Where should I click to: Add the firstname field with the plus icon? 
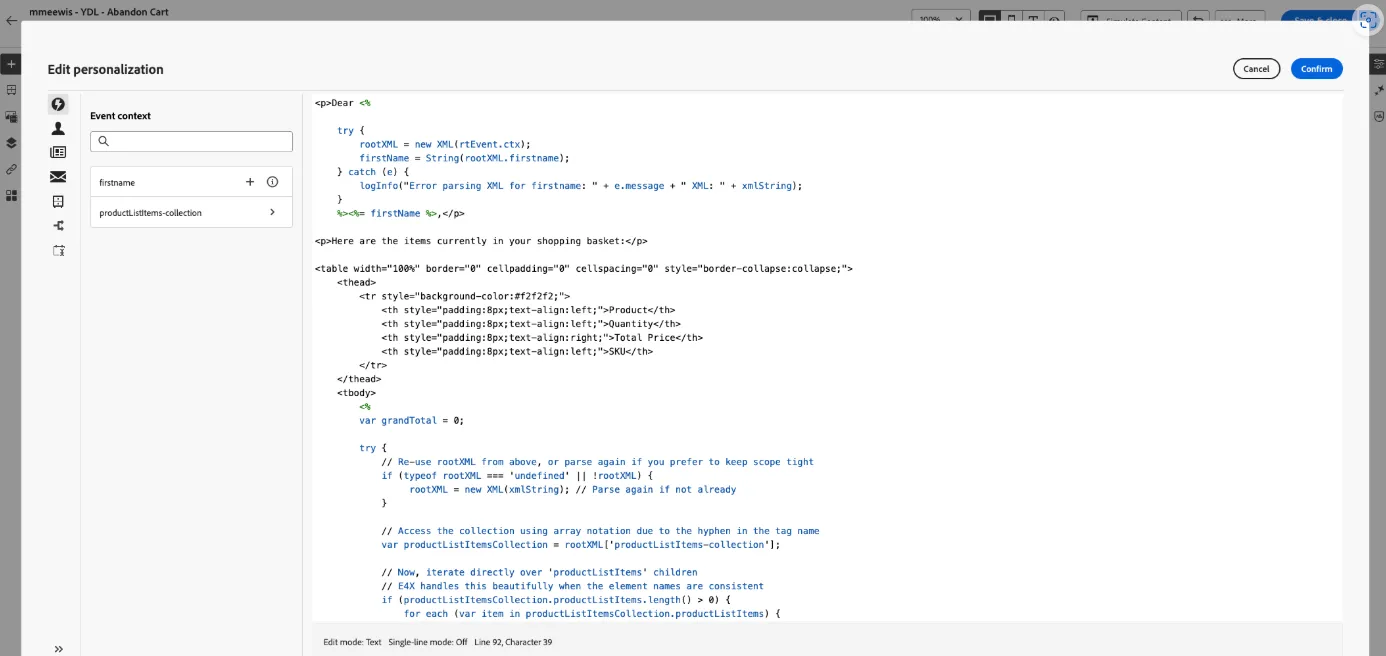(x=250, y=182)
